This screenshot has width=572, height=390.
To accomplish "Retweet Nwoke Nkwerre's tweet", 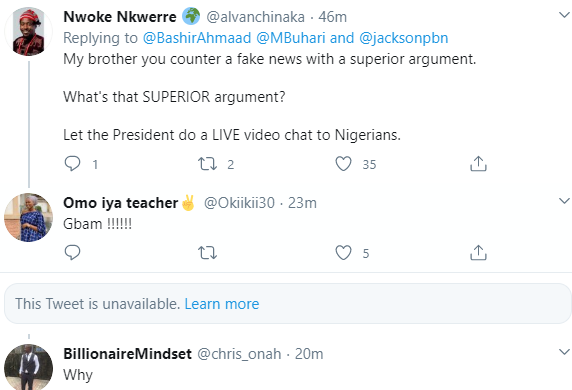I will pos(207,164).
